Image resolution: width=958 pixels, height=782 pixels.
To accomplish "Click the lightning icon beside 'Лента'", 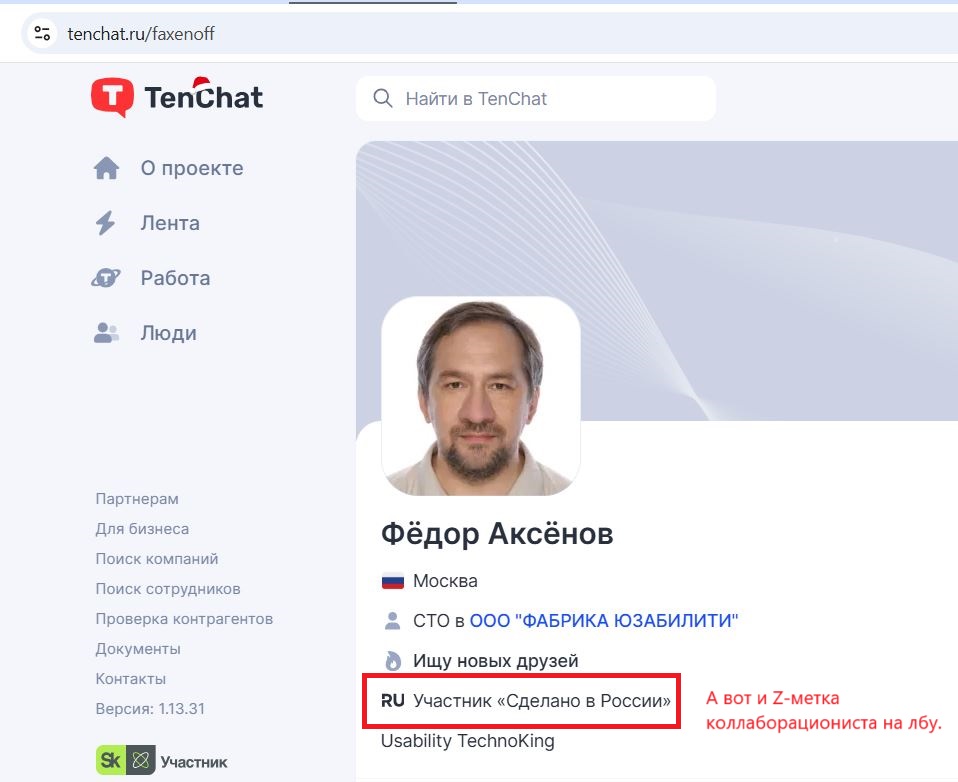I will 105,223.
